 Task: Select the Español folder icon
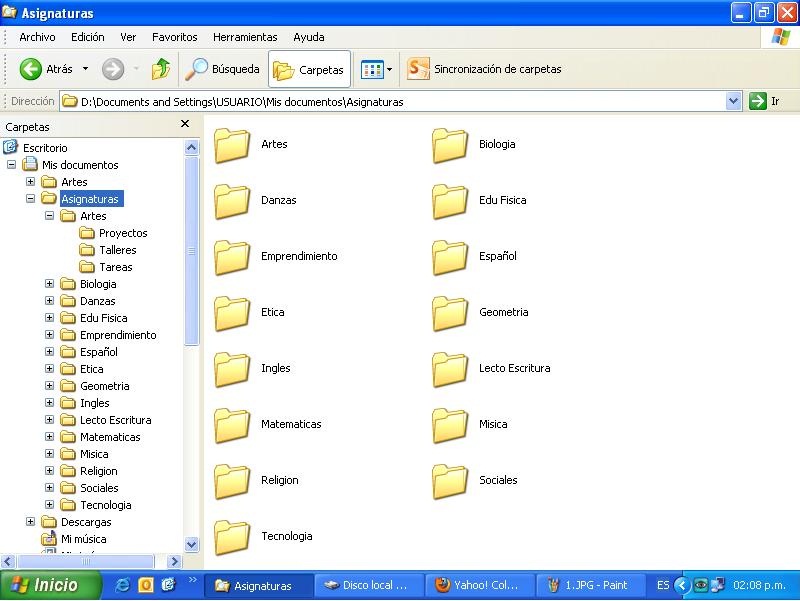pos(450,256)
